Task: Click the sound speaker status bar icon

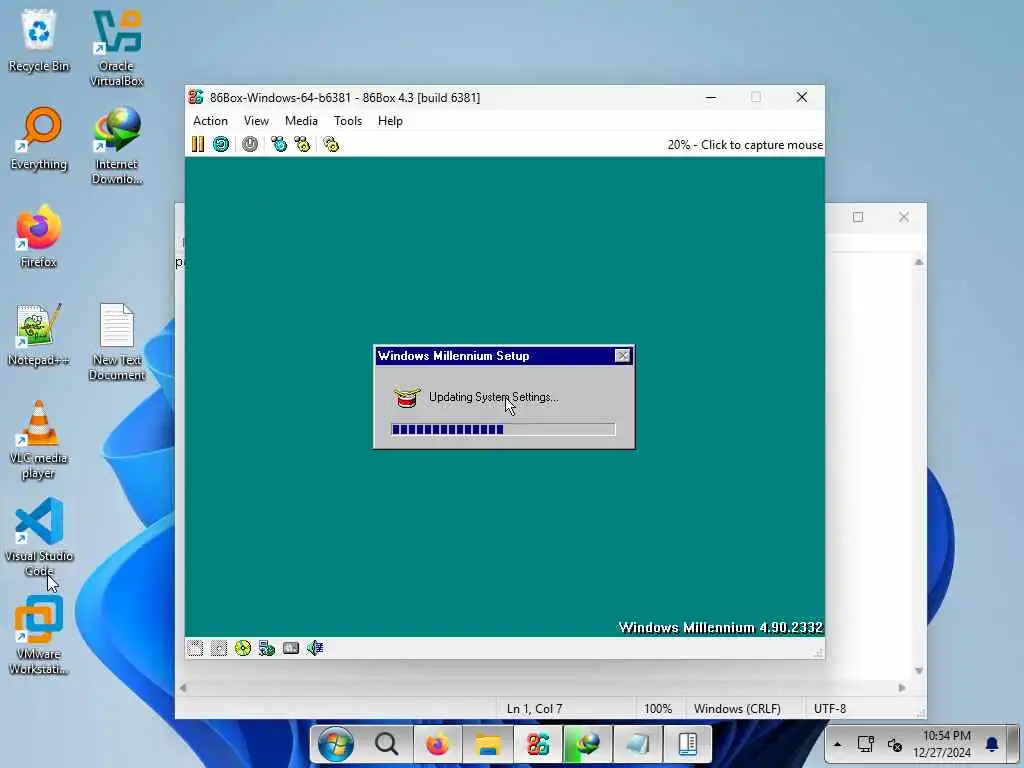Action: (315, 648)
